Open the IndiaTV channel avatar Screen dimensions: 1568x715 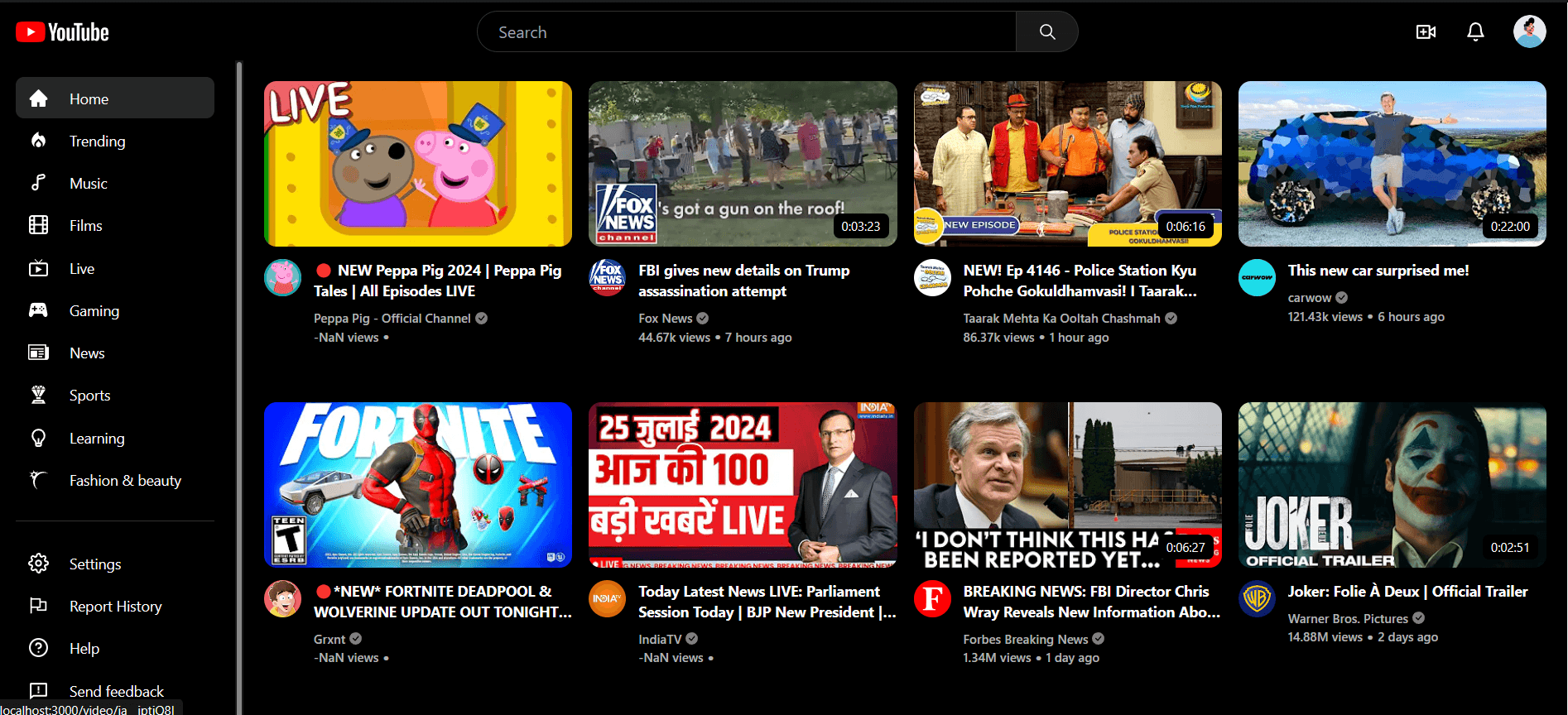click(607, 598)
